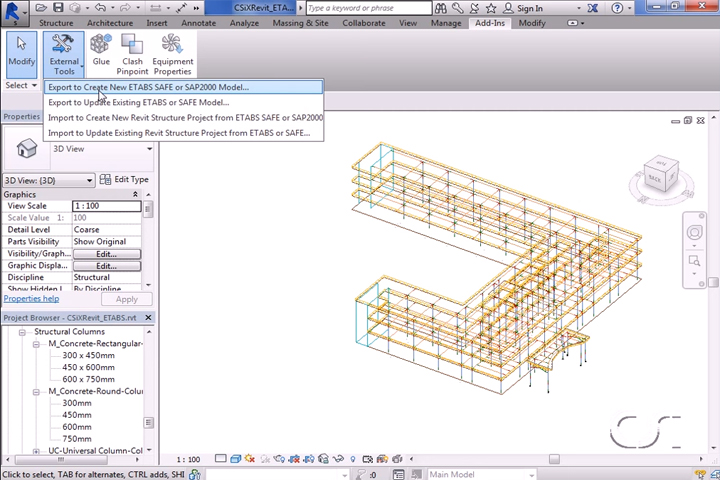Open the Revit application menu button
Image resolution: width=720 pixels, height=480 pixels.
coord(14,13)
